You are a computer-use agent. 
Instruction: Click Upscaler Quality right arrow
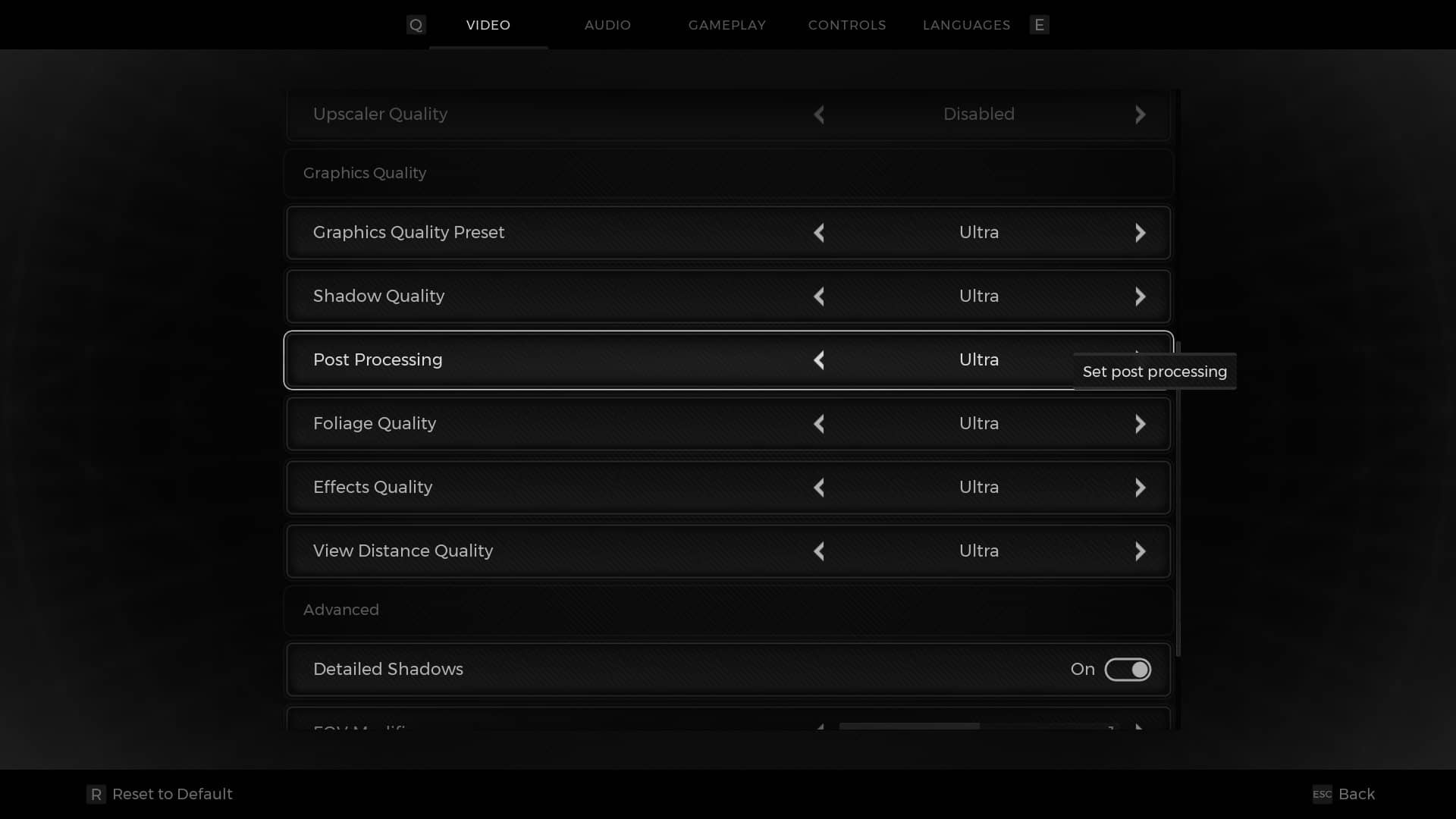[1140, 115]
